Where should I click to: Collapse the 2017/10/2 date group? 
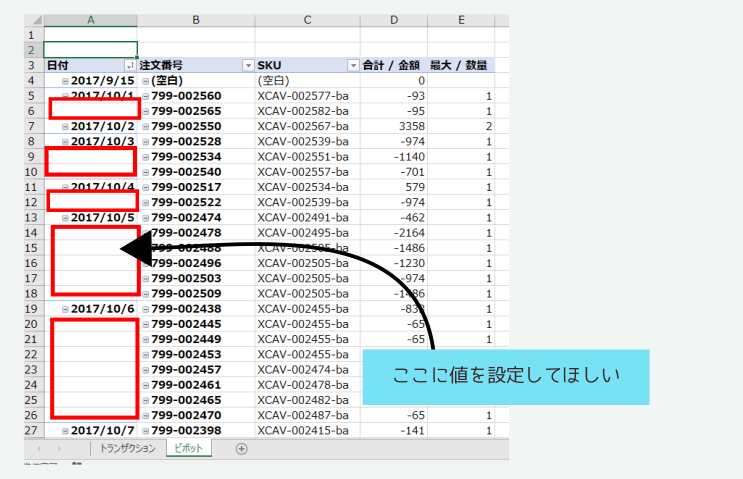[65, 127]
